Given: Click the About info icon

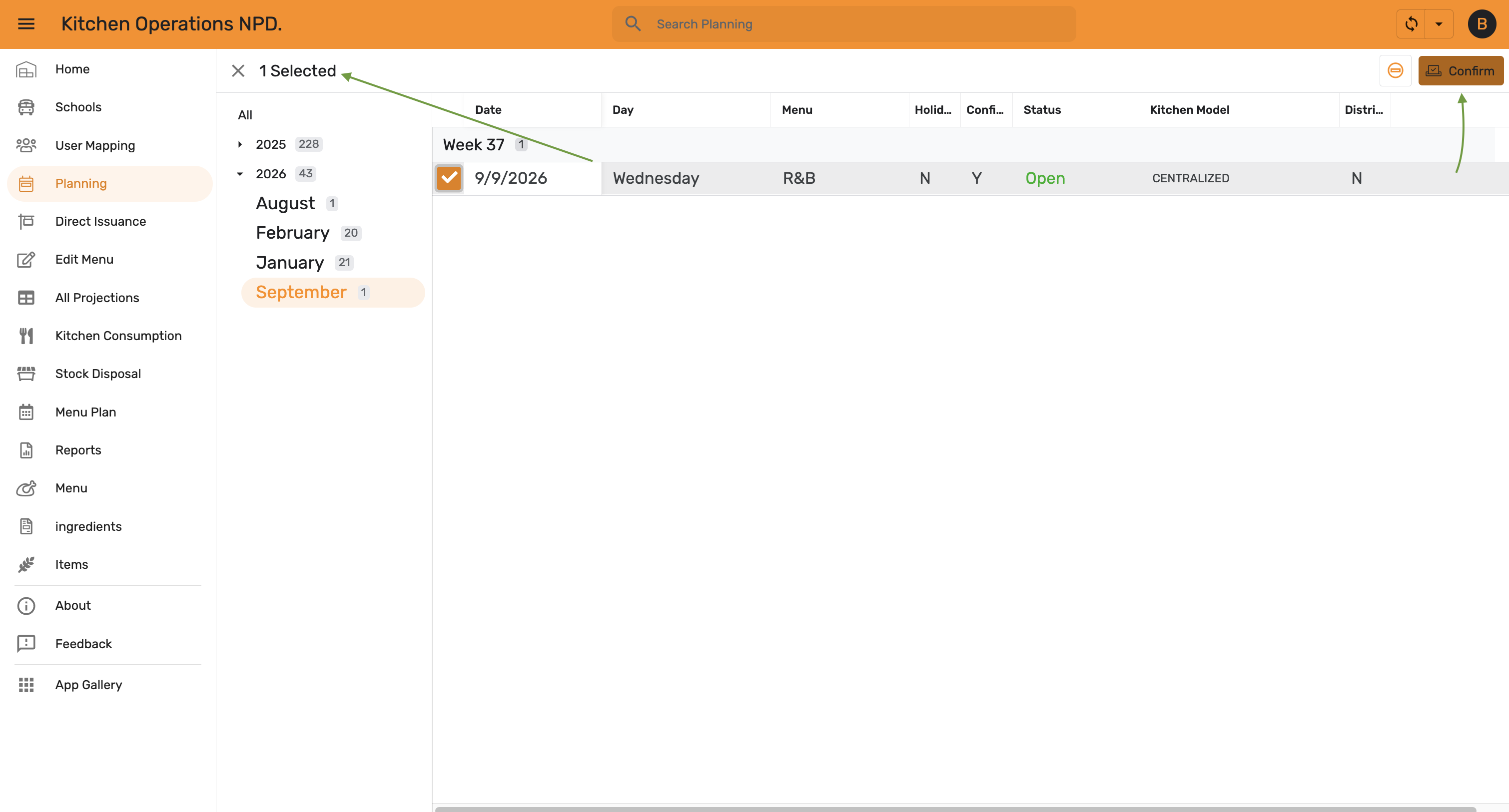Looking at the screenshot, I should 26,605.
